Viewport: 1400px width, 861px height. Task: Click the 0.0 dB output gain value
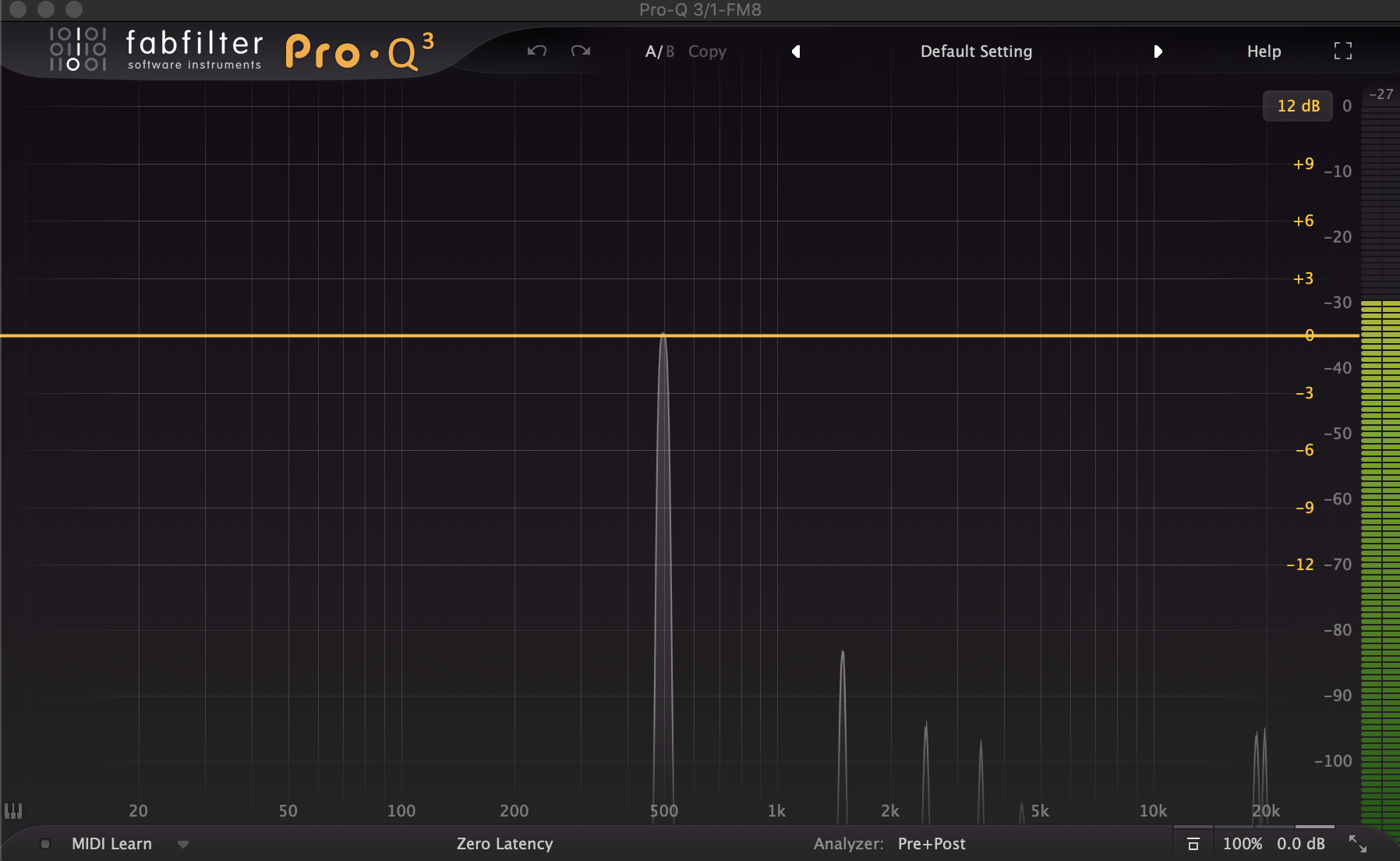(x=1301, y=844)
